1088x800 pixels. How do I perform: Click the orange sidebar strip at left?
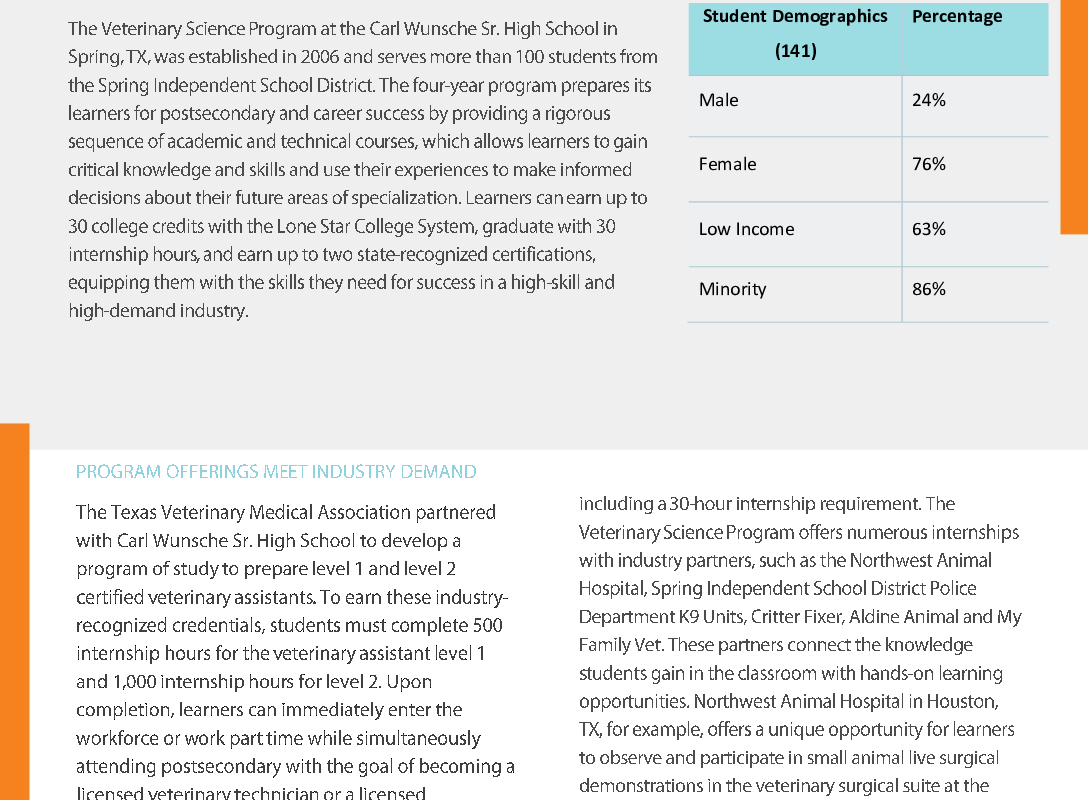(15, 611)
